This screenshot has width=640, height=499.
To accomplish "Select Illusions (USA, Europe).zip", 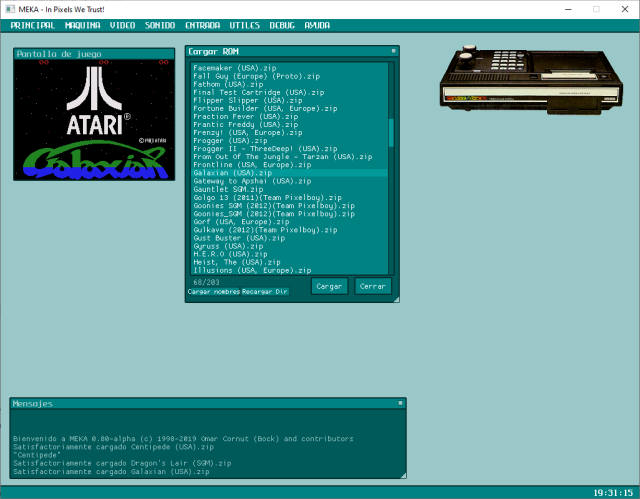I will pyautogui.click(x=289, y=270).
